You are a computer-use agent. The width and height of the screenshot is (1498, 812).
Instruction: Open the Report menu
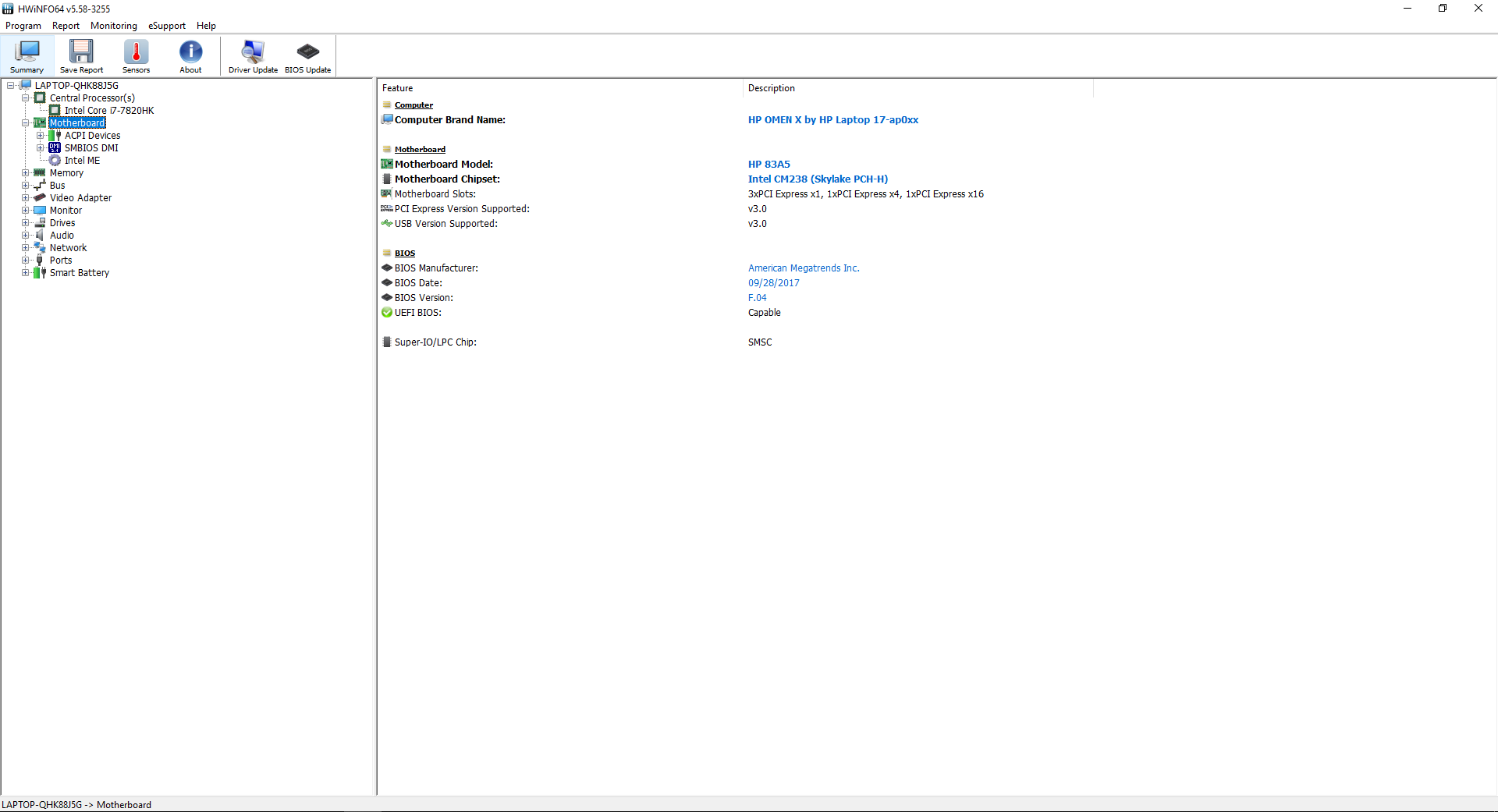tap(66, 26)
